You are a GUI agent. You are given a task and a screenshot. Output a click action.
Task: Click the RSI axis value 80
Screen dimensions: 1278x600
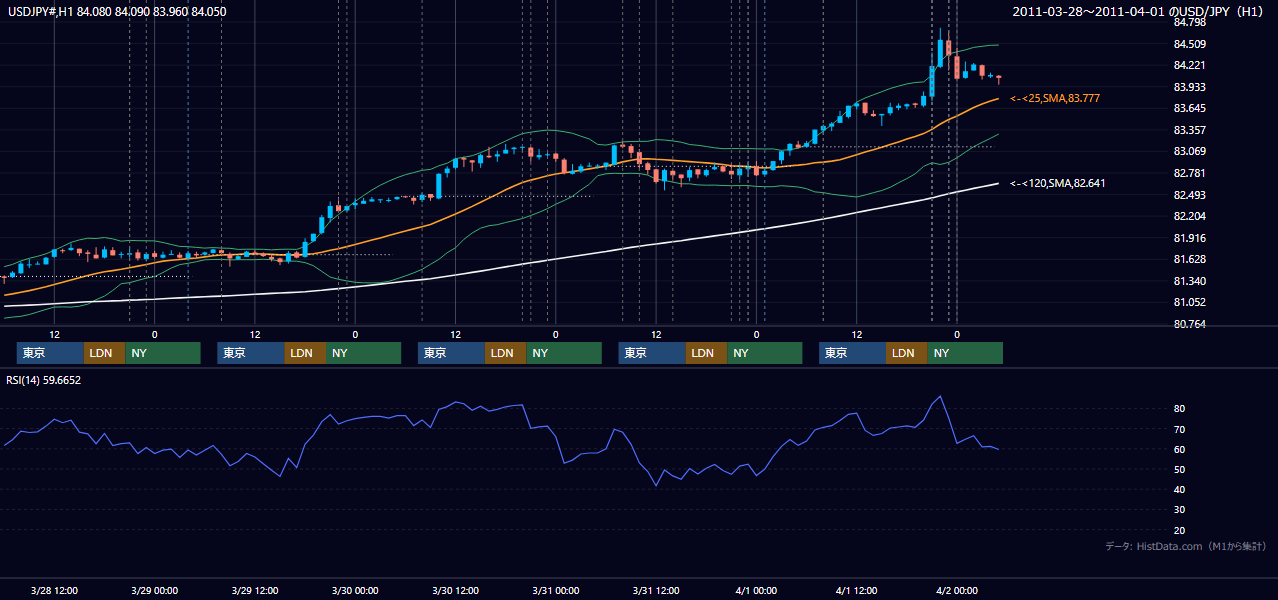point(1179,409)
